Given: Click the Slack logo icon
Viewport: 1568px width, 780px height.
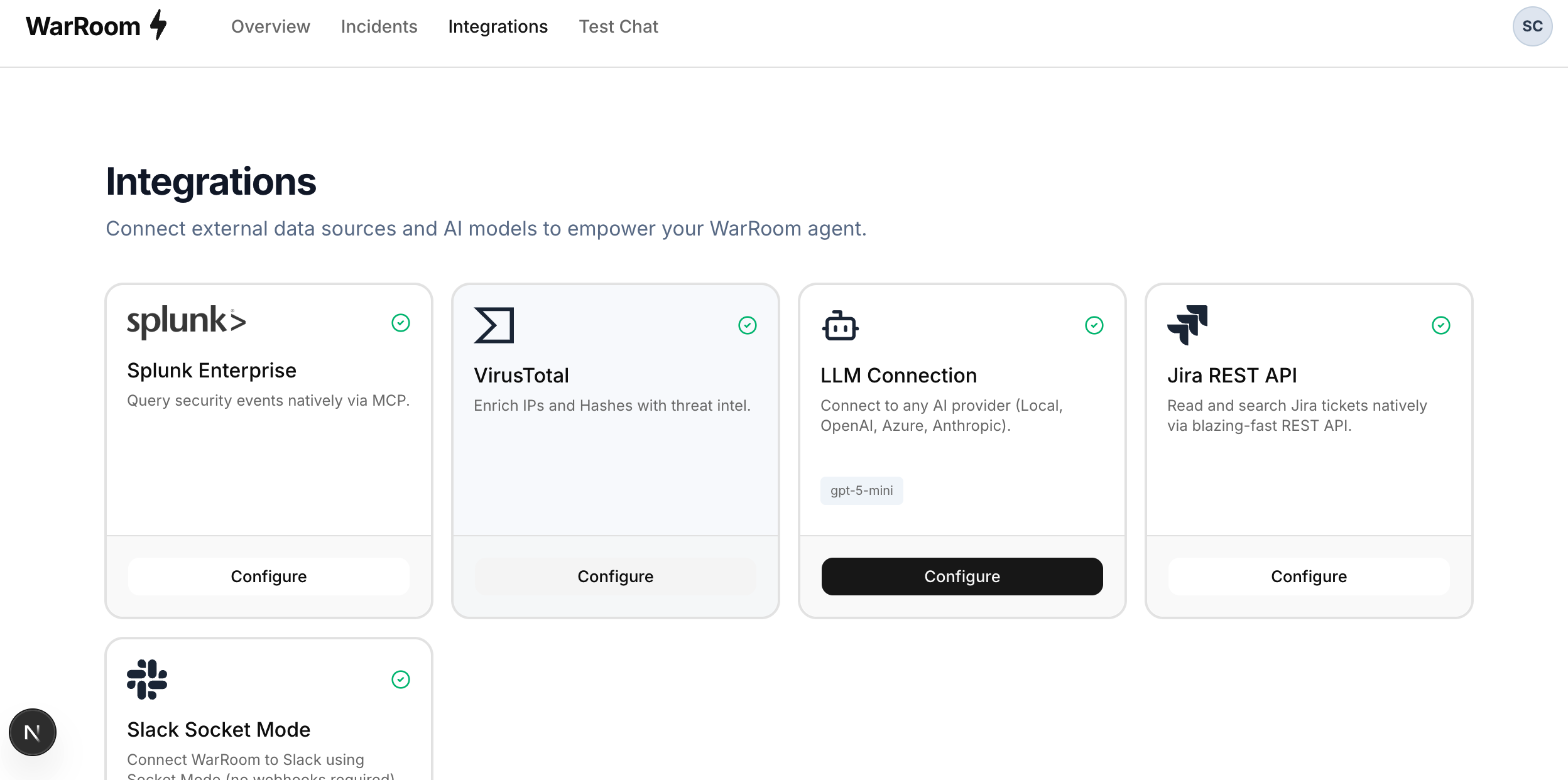Looking at the screenshot, I should 147,680.
